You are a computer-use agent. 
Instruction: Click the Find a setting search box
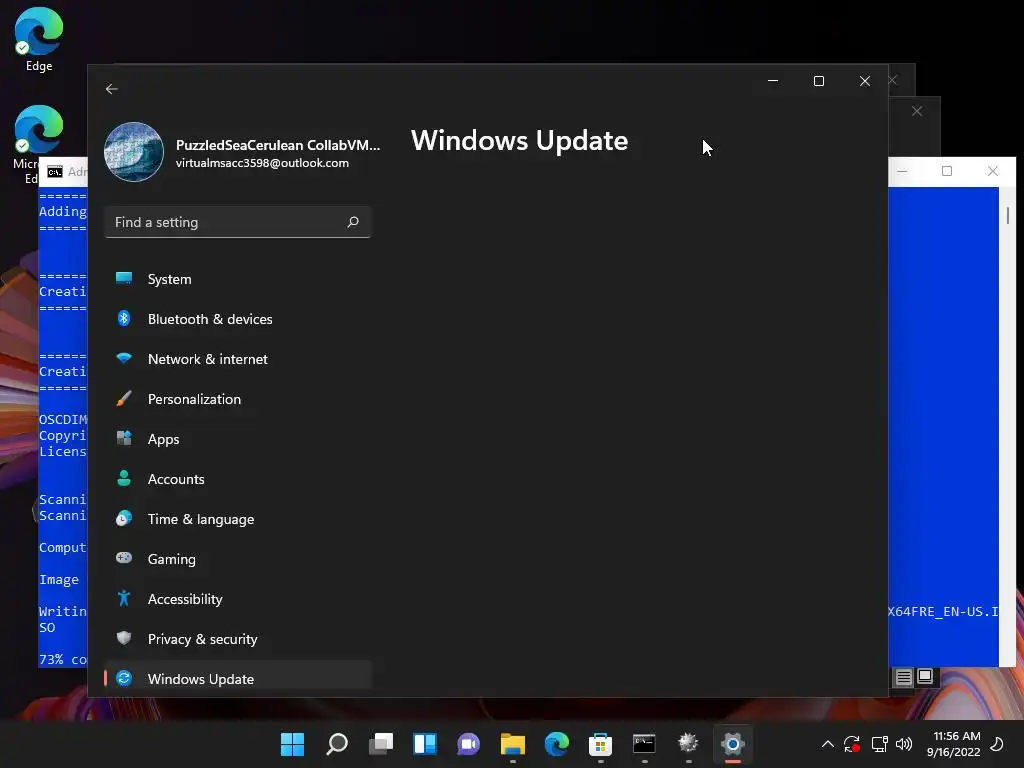tap(238, 222)
